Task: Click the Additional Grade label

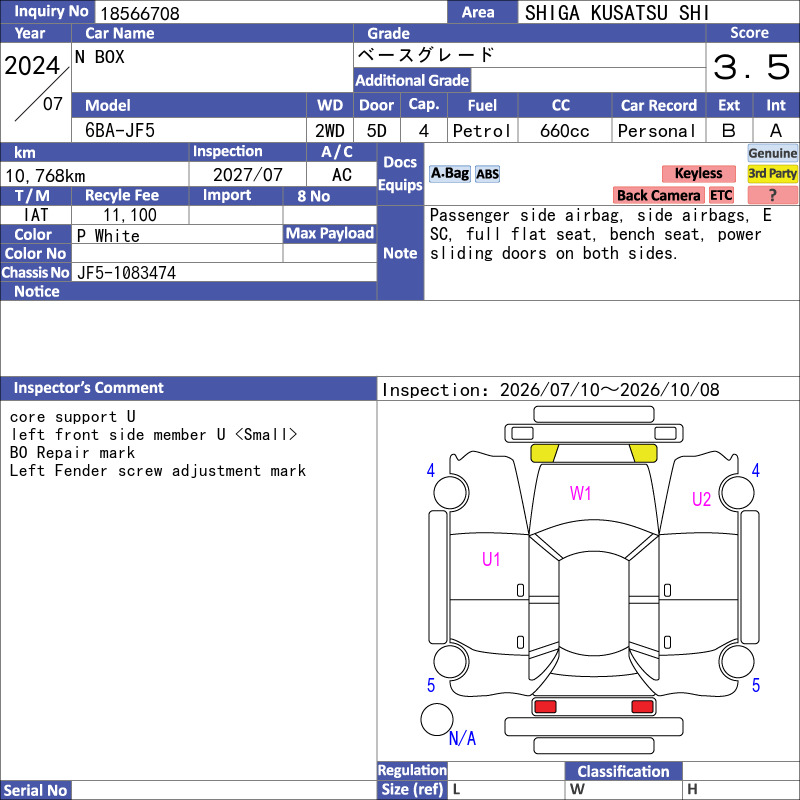Action: tap(412, 80)
